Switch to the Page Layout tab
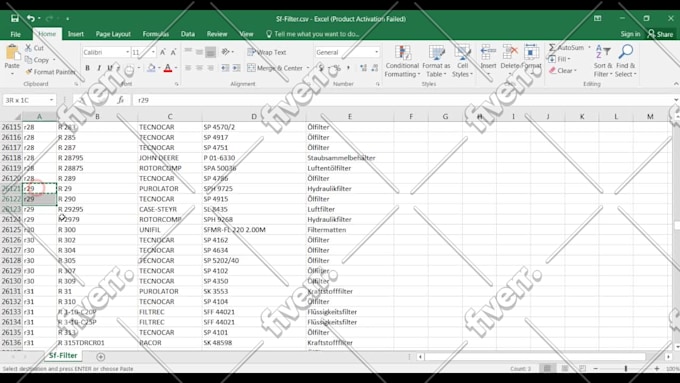The width and height of the screenshot is (680, 383). [x=113, y=34]
